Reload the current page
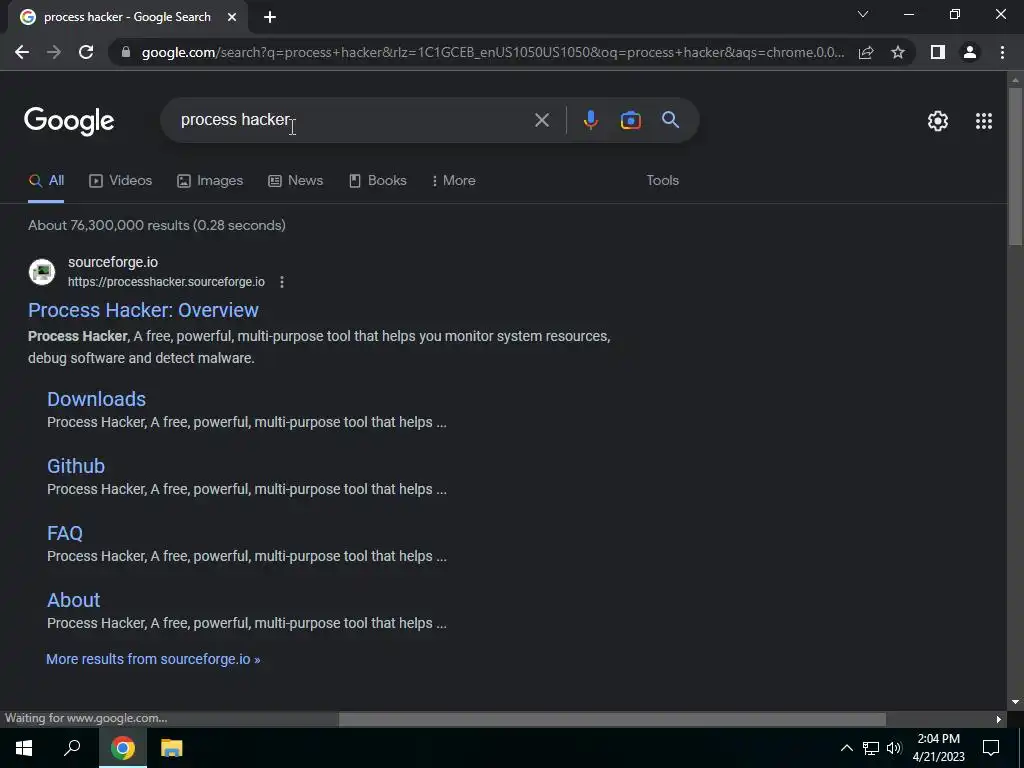This screenshot has height=768, width=1024. coord(86,52)
